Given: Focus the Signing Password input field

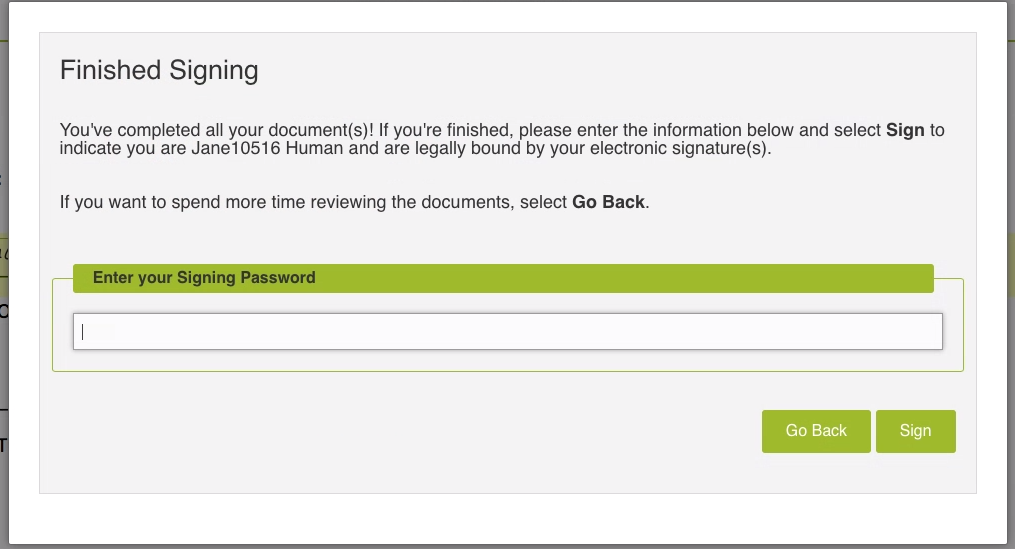Looking at the screenshot, I should [x=507, y=332].
